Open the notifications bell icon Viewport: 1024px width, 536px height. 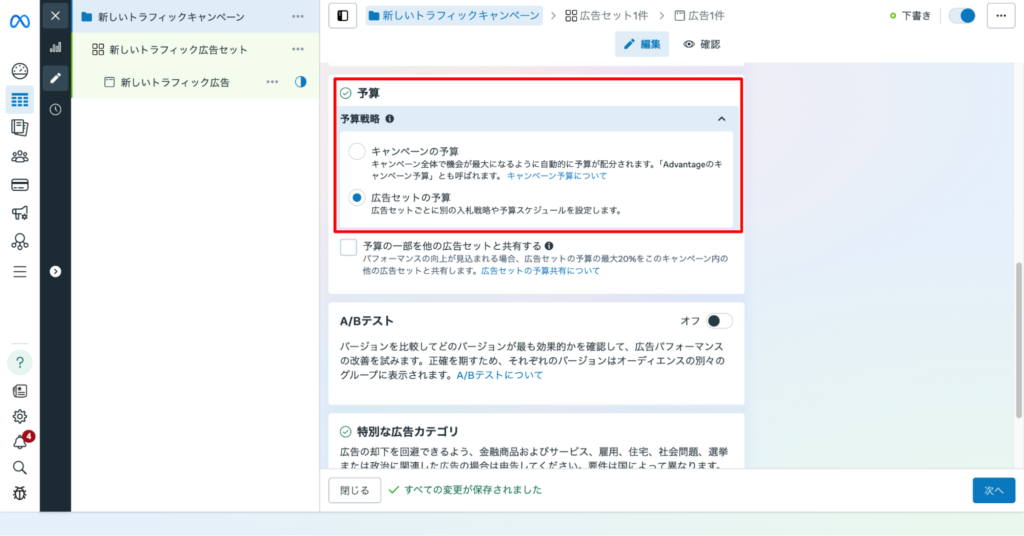[x=19, y=442]
